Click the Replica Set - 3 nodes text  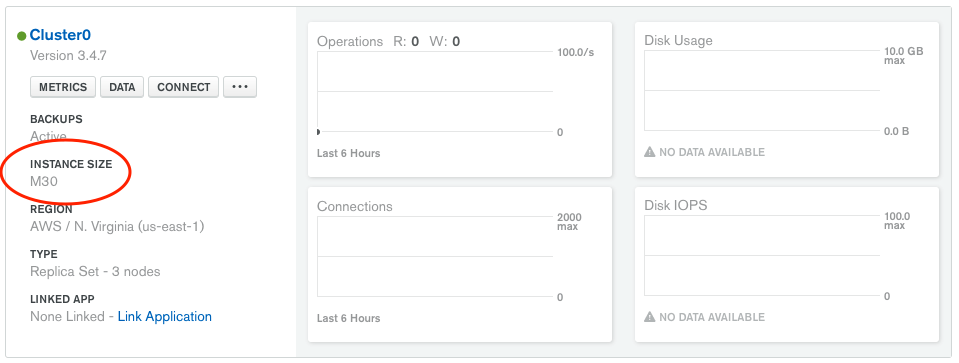tap(95, 271)
